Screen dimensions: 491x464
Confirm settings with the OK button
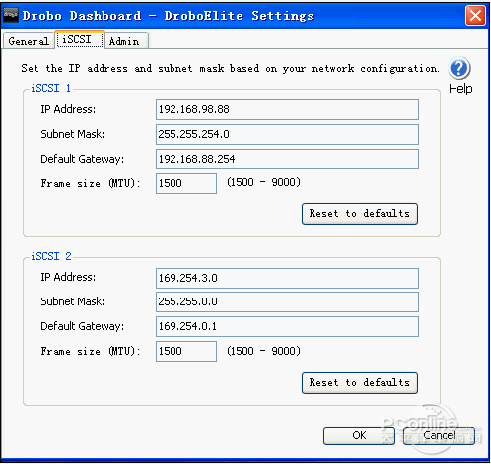[359, 436]
